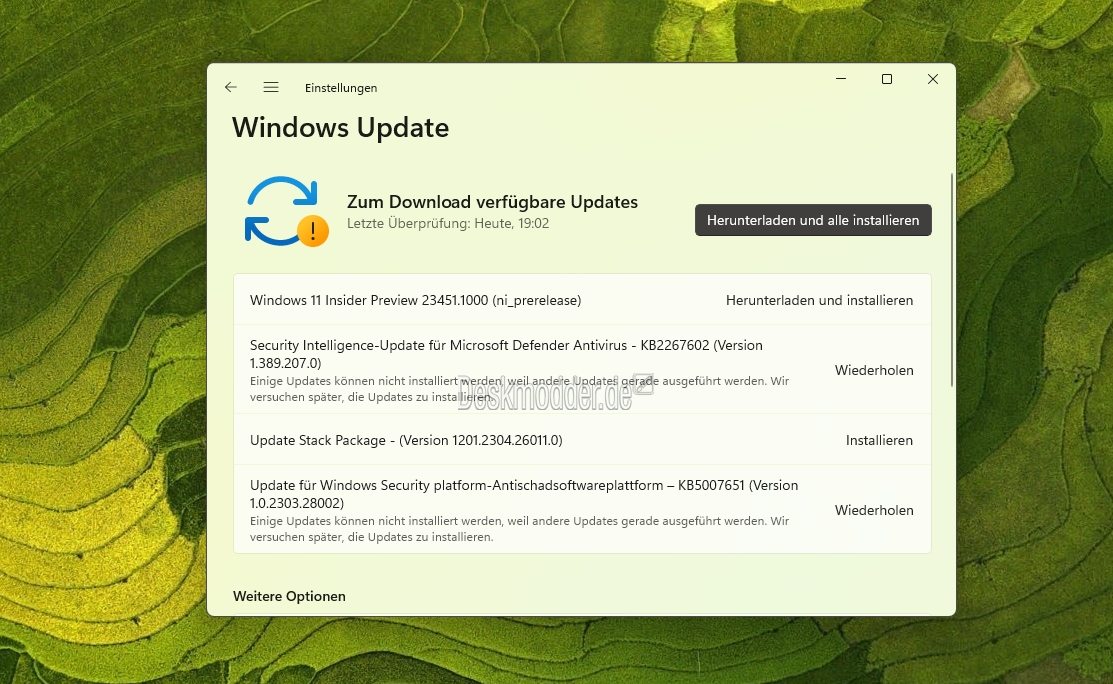The height and width of the screenshot is (684, 1113).
Task: Minimize the Einstellungen window
Action: tap(841, 79)
